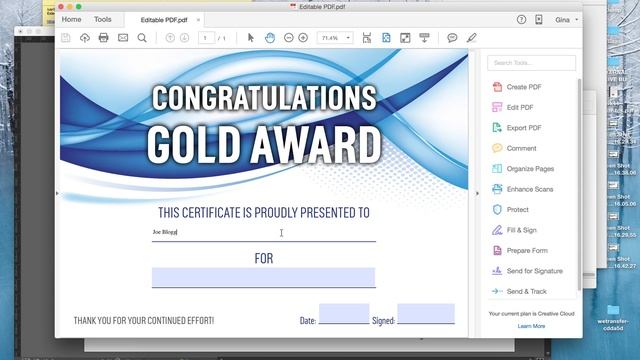Image resolution: width=640 pixels, height=360 pixels.
Task: Follow the Learn More link
Action: pyautogui.click(x=531, y=326)
